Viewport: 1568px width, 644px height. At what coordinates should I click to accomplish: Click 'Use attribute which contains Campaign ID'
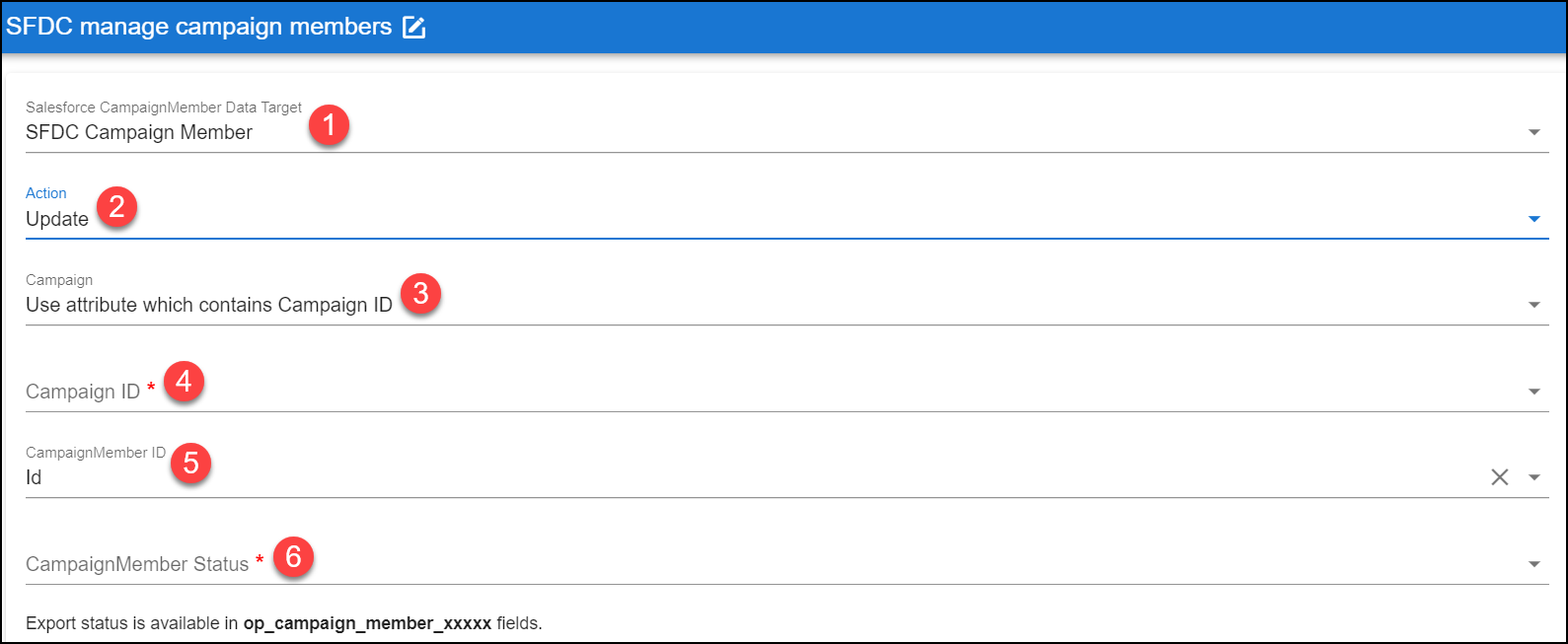(209, 305)
